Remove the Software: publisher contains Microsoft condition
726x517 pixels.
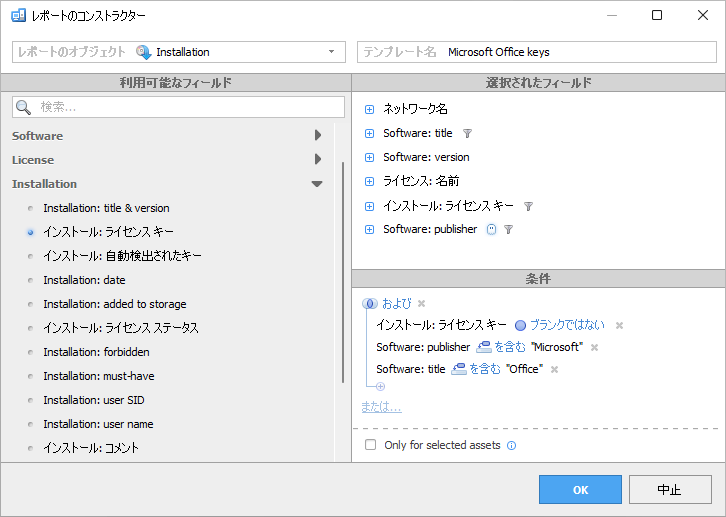tap(594, 347)
